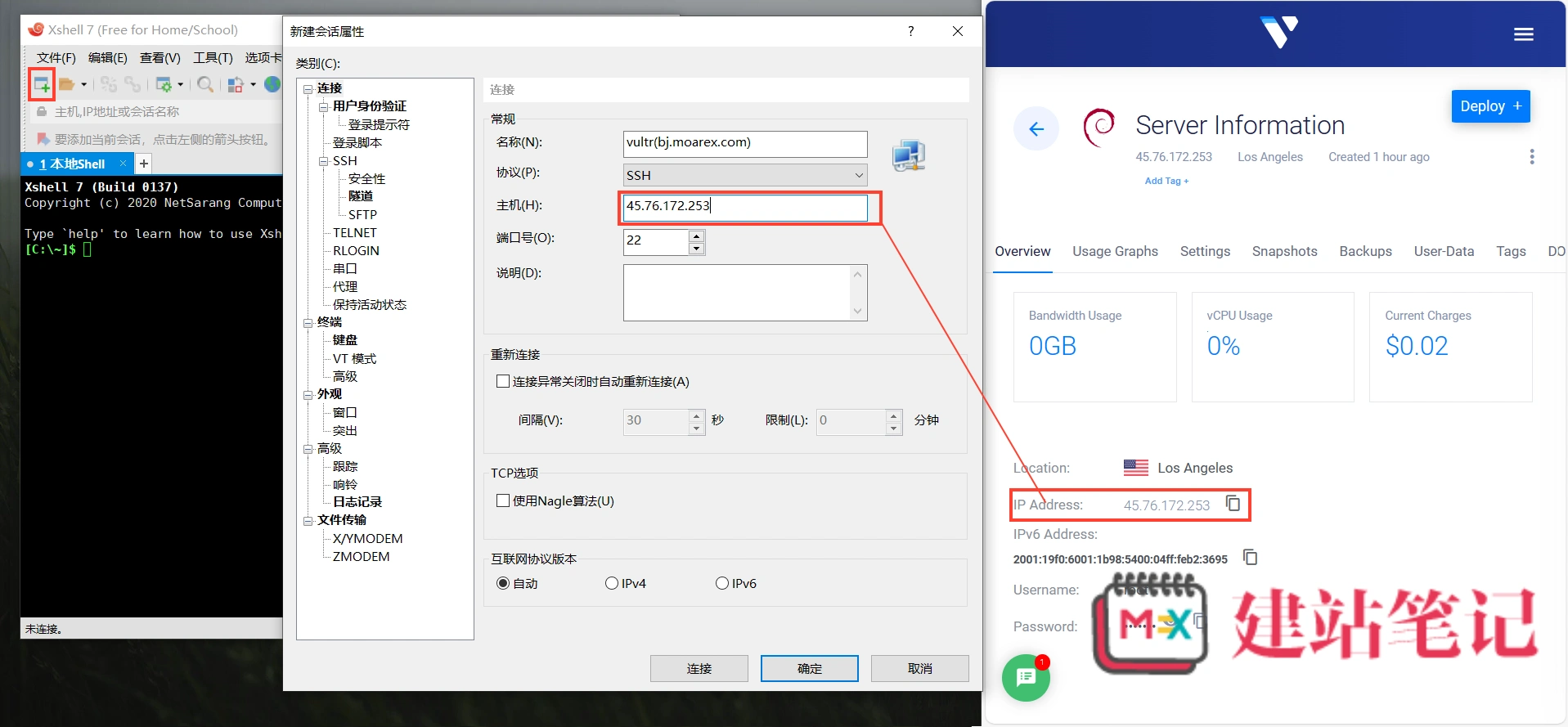
Task: Switch to the Snapshots tab
Action: click(x=1284, y=252)
